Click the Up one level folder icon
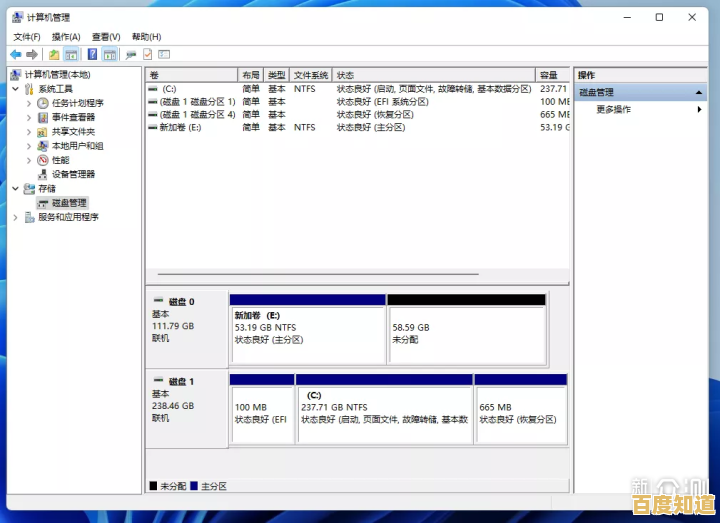The height and width of the screenshot is (523, 720). click(x=54, y=54)
